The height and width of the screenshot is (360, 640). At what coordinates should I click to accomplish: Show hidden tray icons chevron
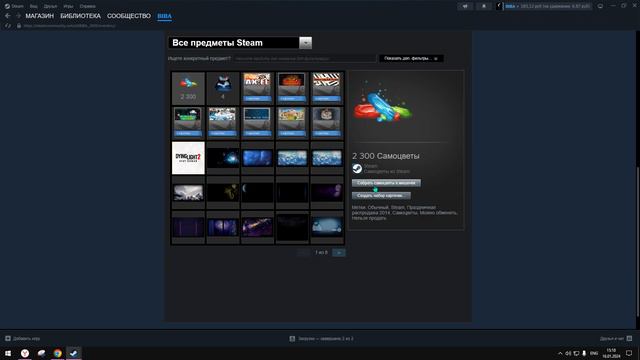560,353
